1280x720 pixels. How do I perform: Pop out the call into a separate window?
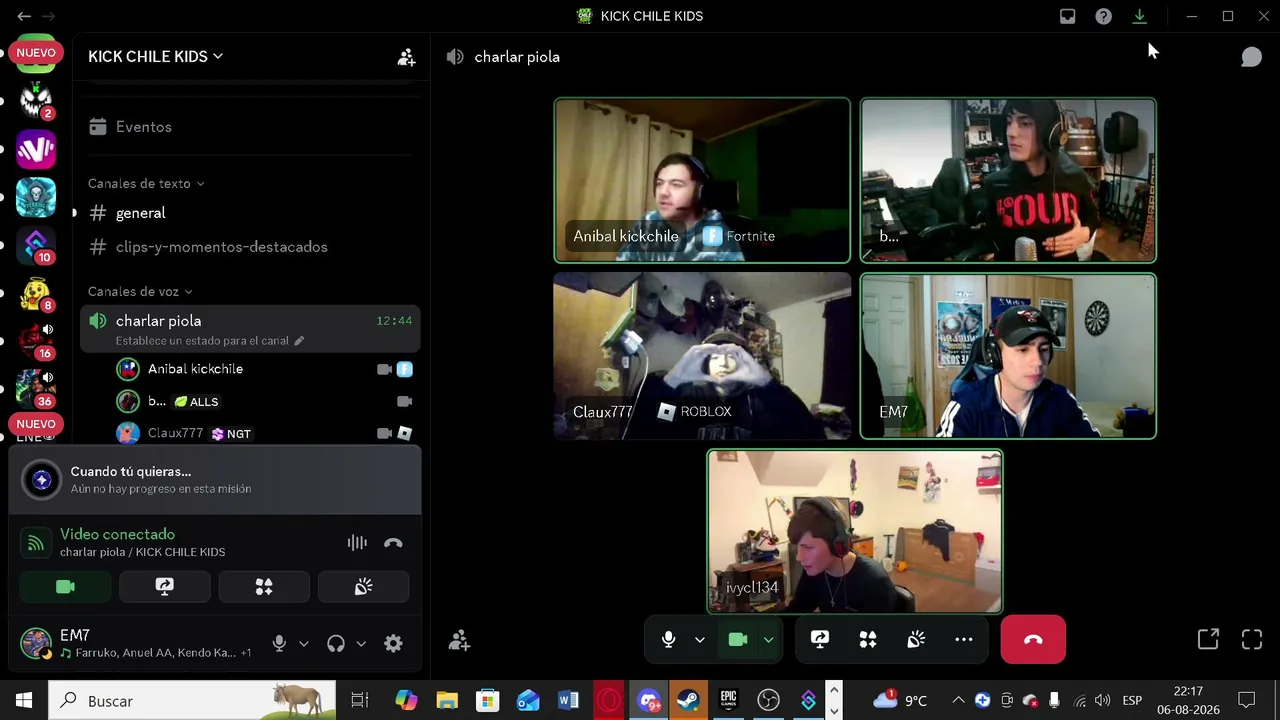[x=1208, y=640]
